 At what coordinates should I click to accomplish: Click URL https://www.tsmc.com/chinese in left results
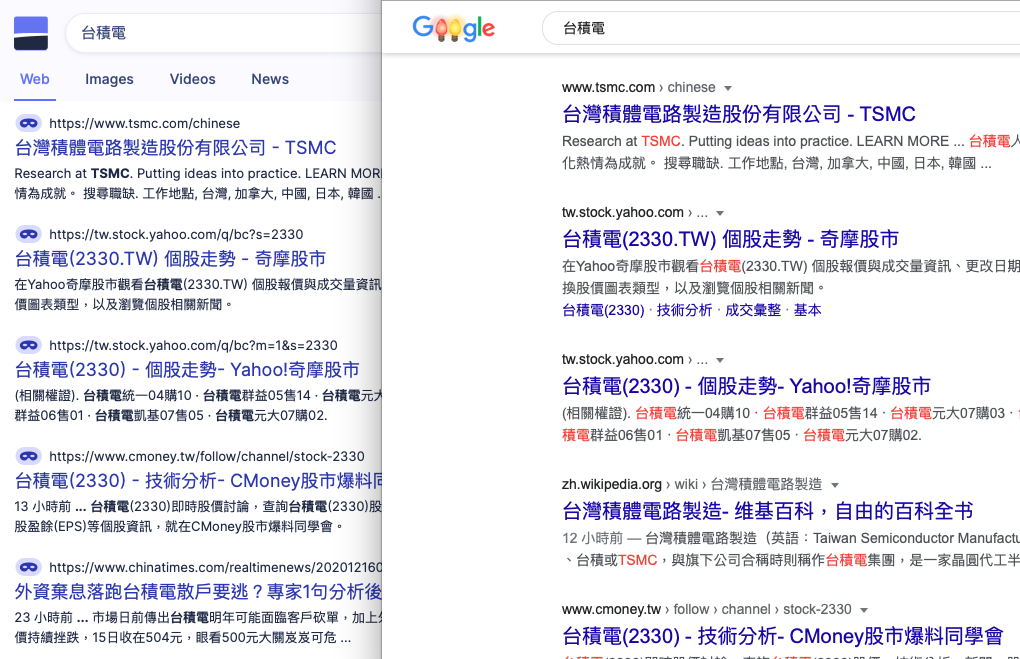pyautogui.click(x=144, y=124)
